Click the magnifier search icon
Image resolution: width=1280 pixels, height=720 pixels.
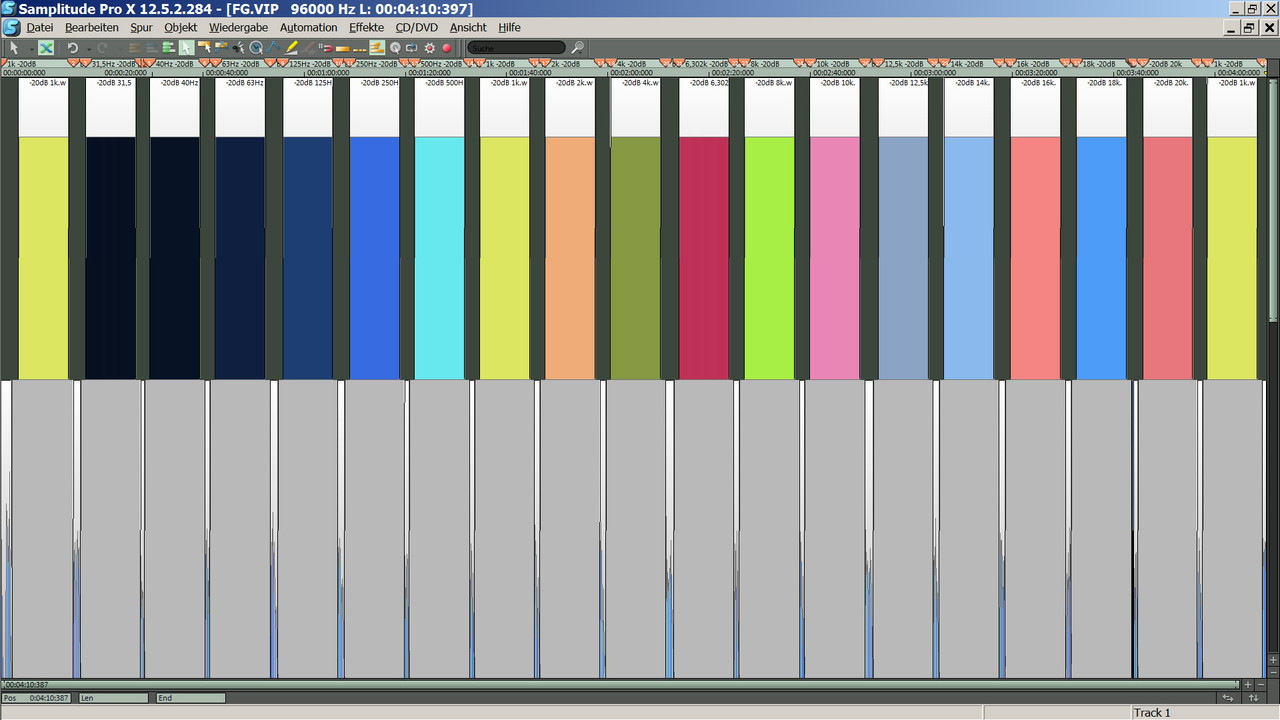(578, 47)
